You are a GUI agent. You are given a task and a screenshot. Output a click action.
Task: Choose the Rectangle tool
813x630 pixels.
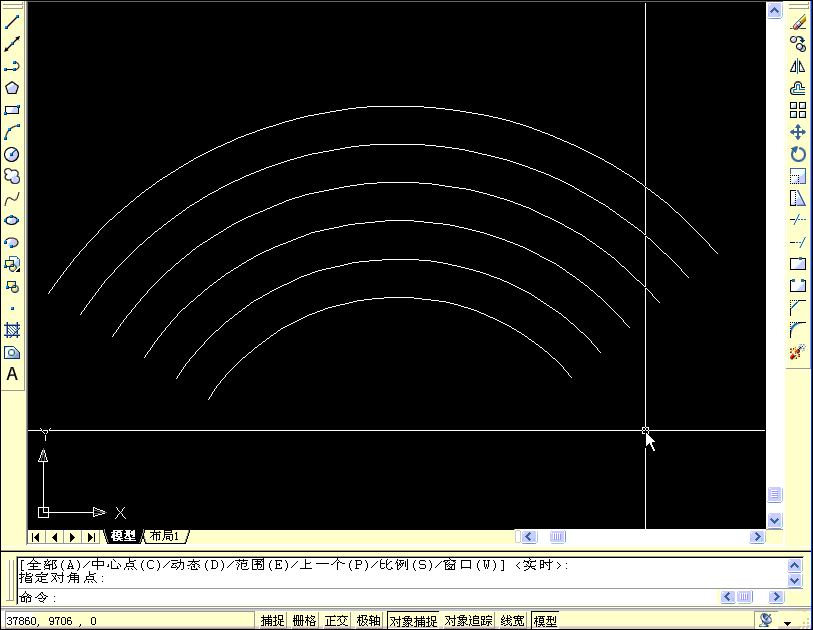pyautogui.click(x=11, y=110)
